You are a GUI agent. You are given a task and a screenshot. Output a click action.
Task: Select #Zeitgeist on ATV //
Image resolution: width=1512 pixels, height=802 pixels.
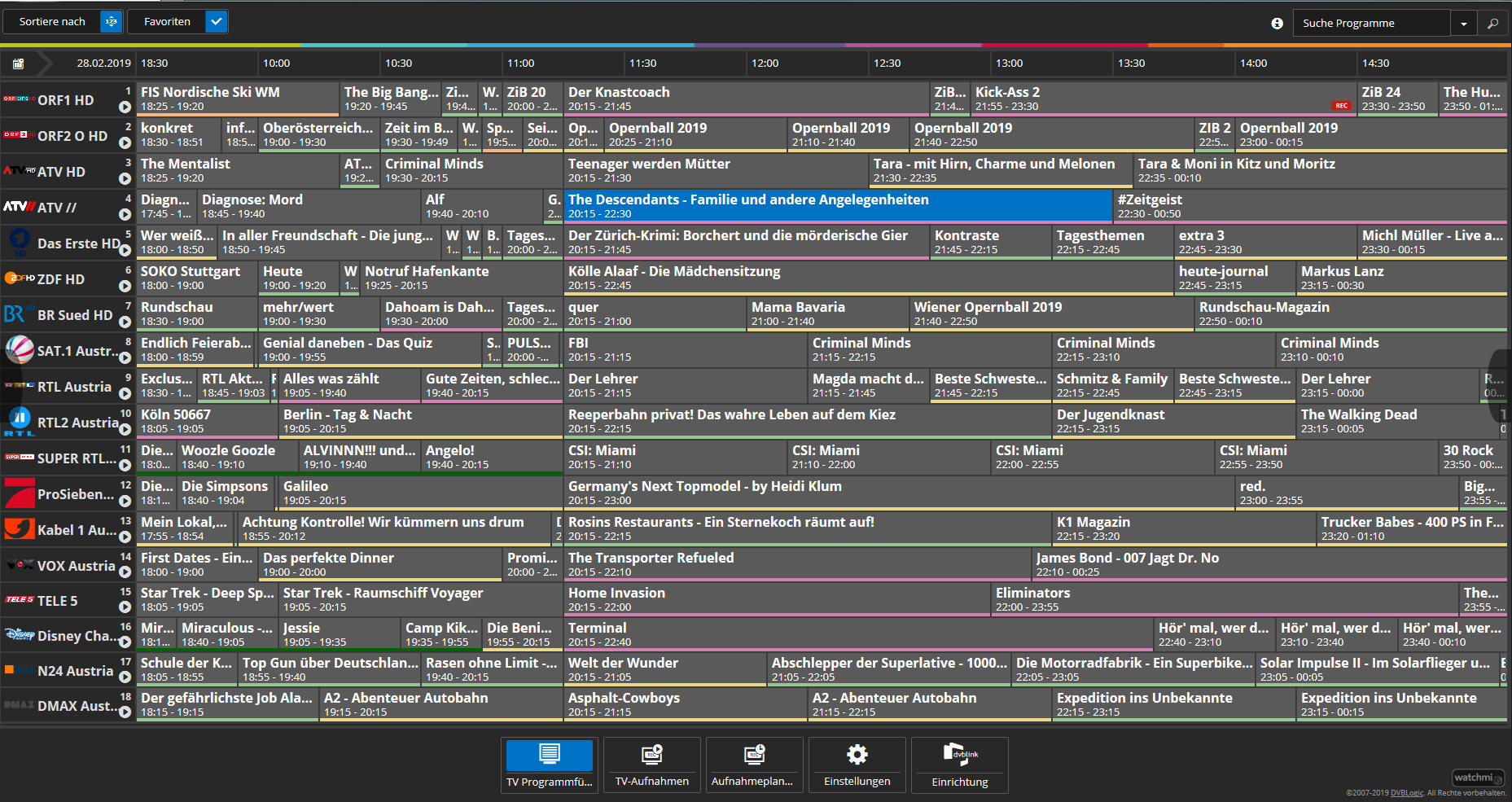[x=1310, y=206]
